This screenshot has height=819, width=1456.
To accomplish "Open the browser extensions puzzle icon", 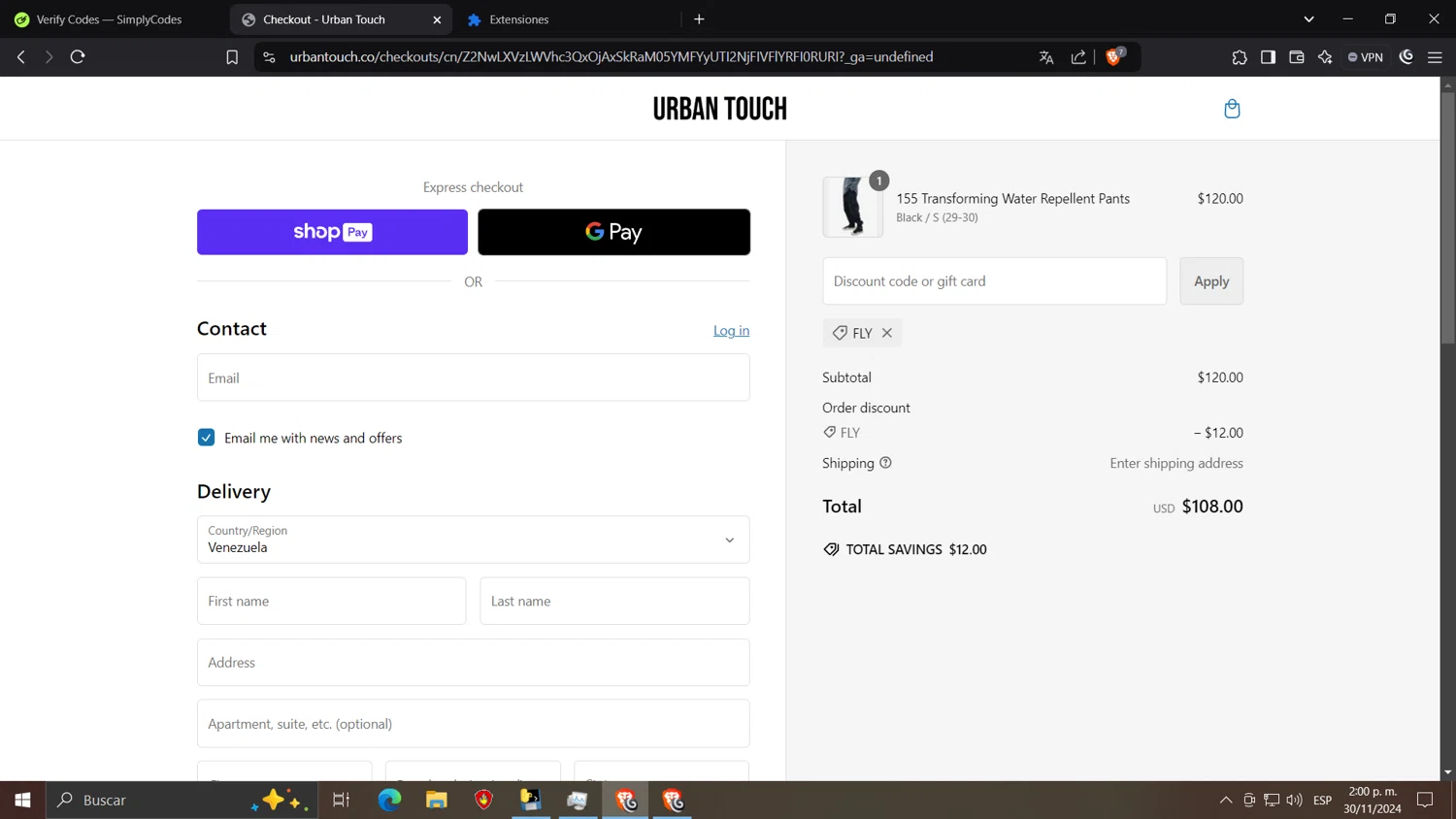I will tap(1240, 57).
